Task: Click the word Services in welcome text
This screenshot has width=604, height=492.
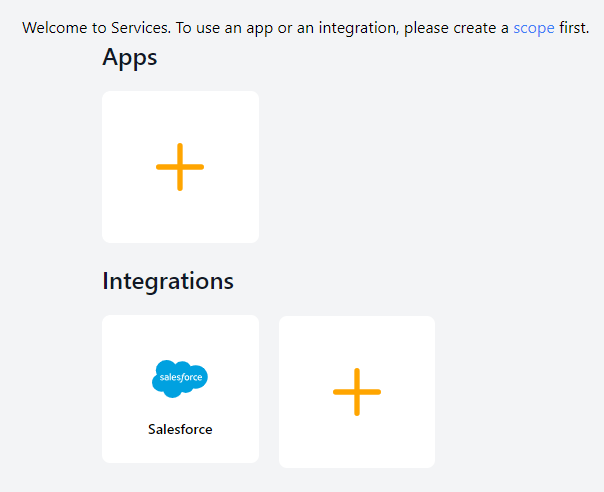Action: (x=141, y=28)
